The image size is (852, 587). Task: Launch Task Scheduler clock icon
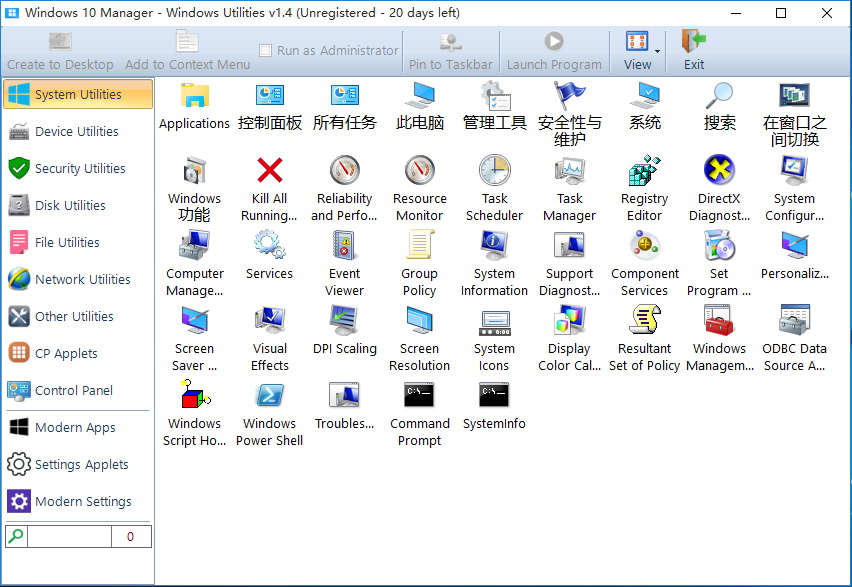click(x=494, y=170)
